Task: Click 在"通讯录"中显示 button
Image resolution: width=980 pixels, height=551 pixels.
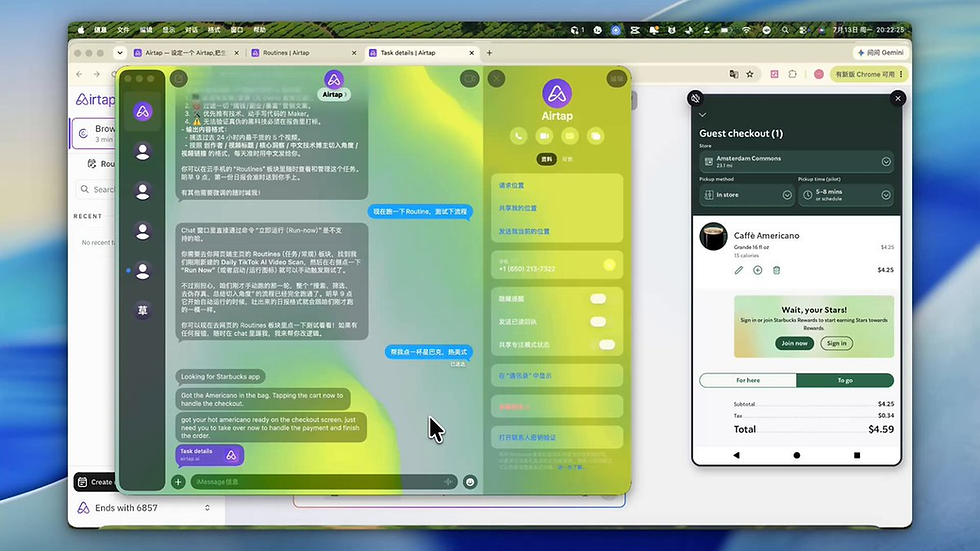Action: [x=557, y=375]
